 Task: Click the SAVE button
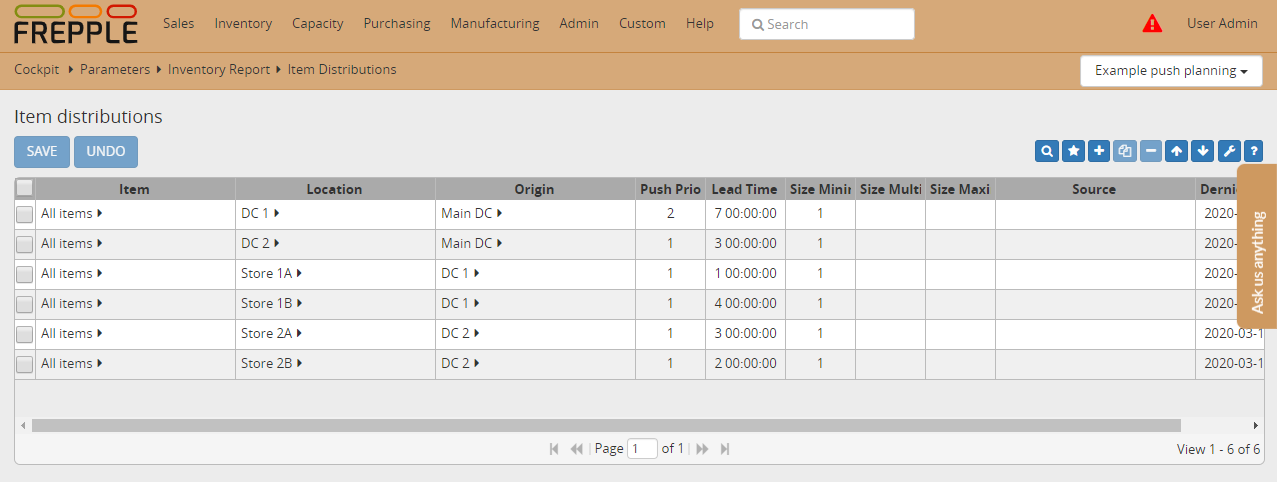42,151
